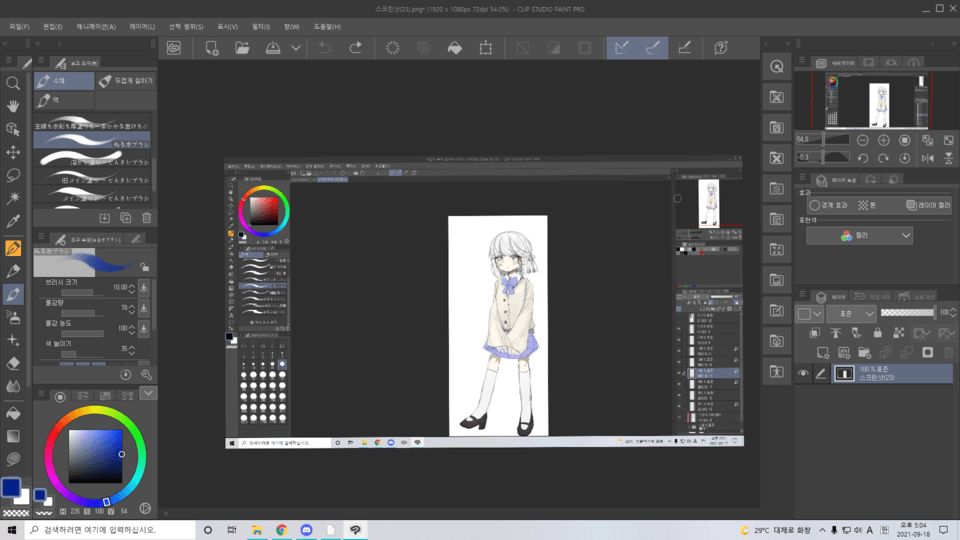
Task: Open the Edit (편집) menu
Action: click(53, 27)
